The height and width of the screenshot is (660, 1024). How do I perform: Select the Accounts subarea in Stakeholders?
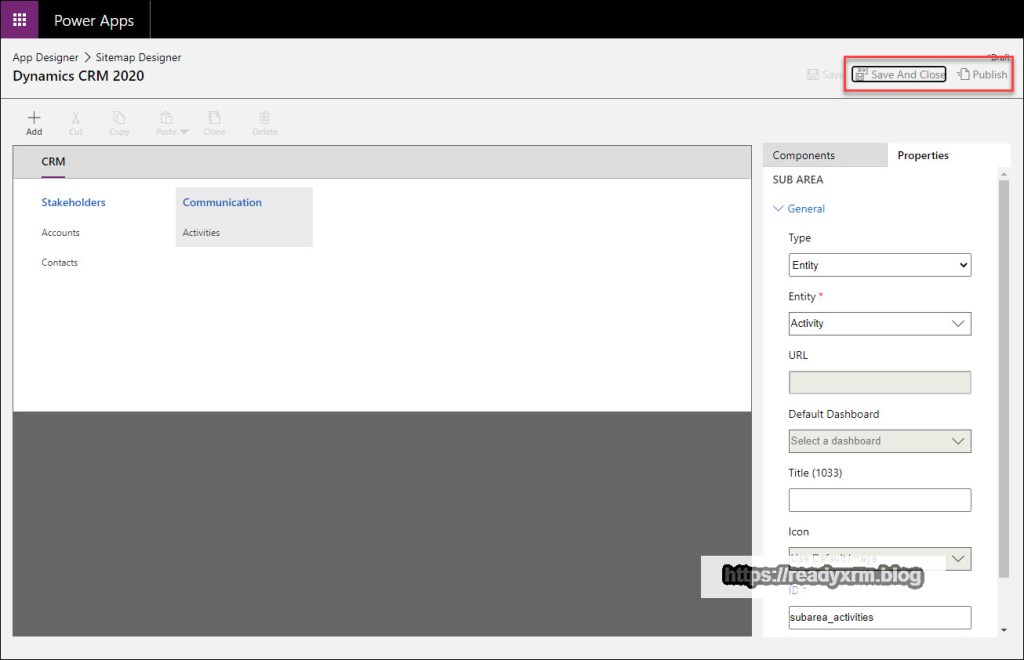coord(60,233)
